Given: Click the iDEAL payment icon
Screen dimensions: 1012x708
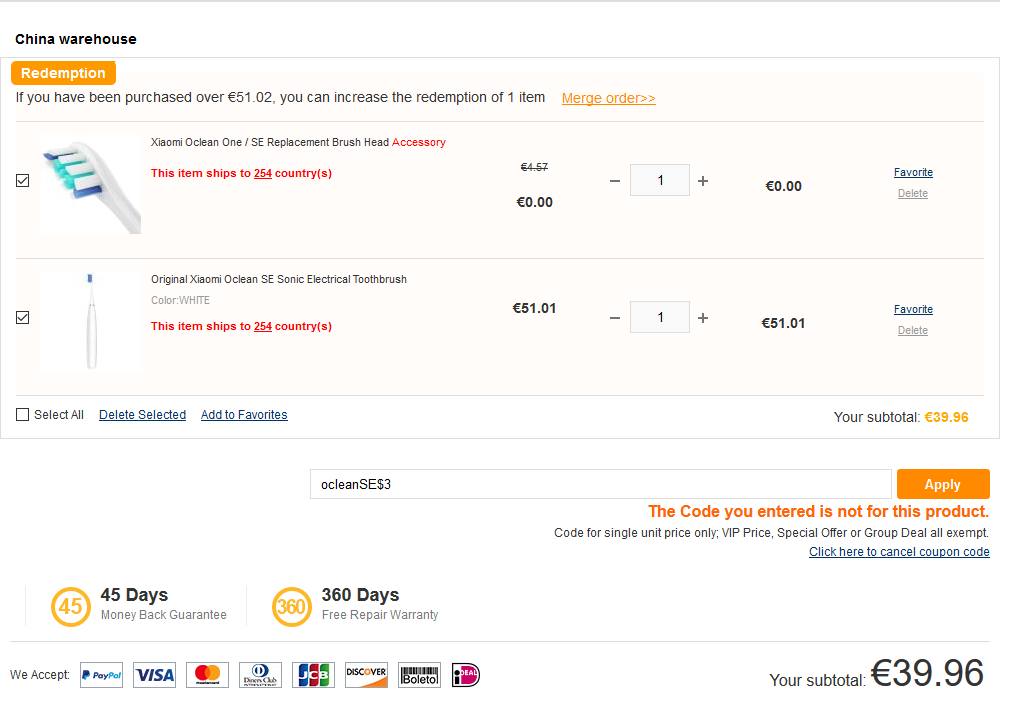Looking at the screenshot, I should coord(466,675).
